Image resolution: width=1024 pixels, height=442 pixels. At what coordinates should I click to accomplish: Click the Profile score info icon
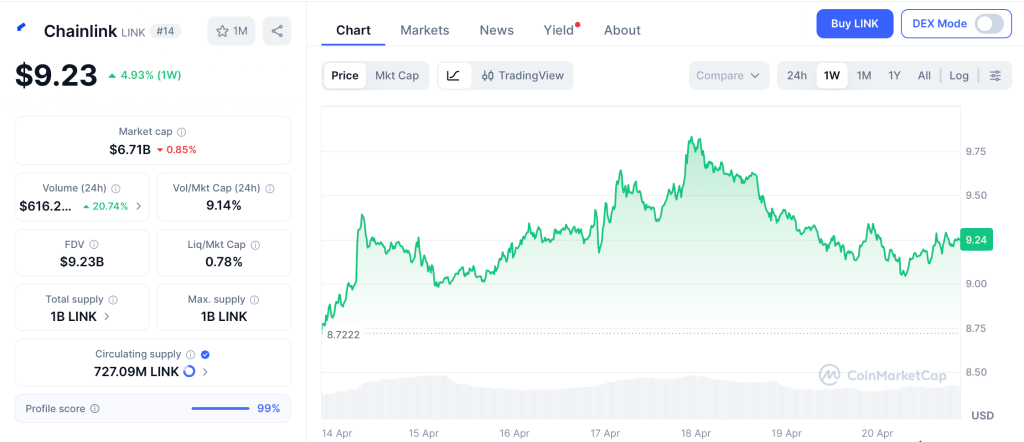[x=95, y=408]
